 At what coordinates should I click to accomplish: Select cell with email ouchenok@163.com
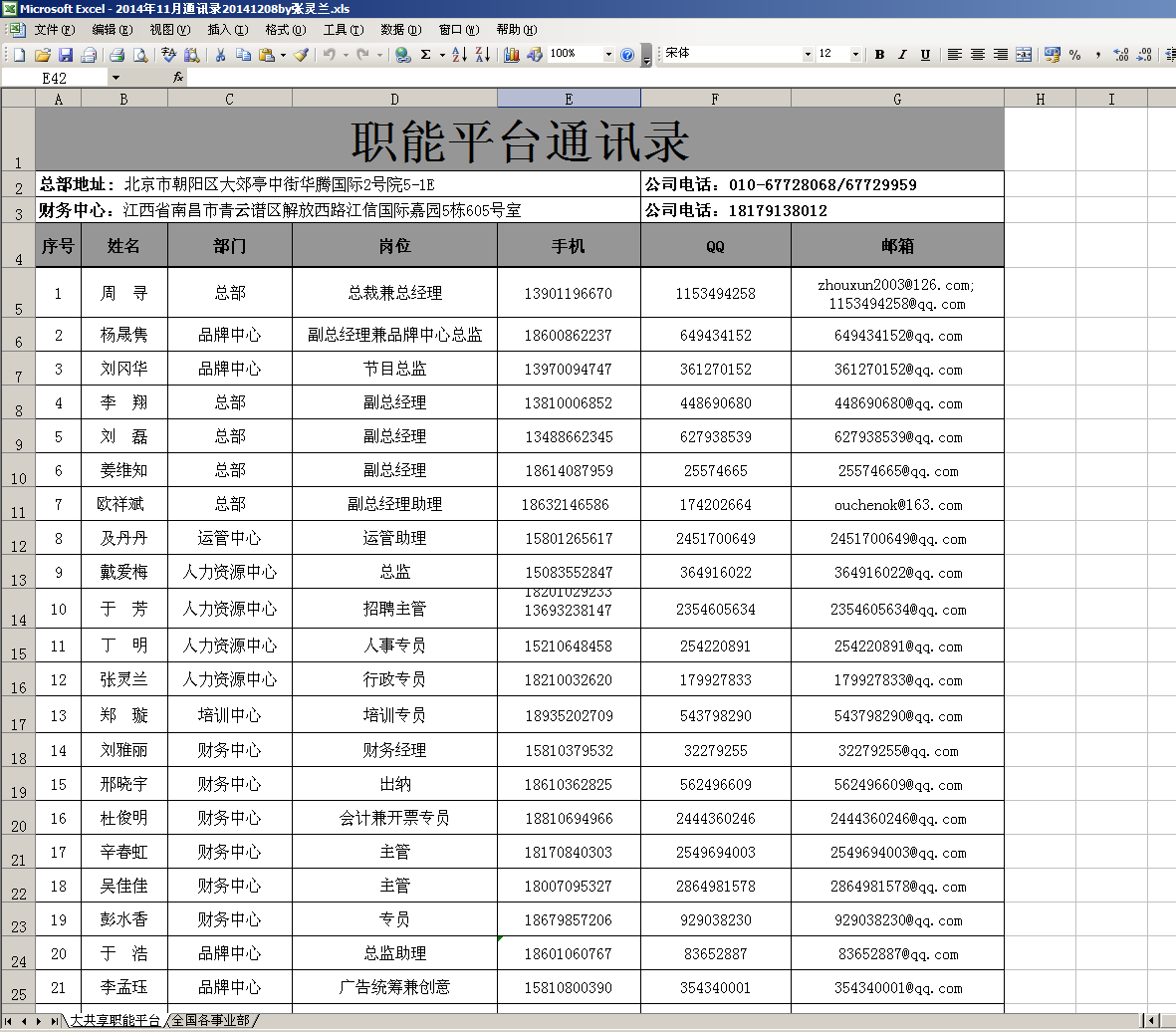(898, 504)
